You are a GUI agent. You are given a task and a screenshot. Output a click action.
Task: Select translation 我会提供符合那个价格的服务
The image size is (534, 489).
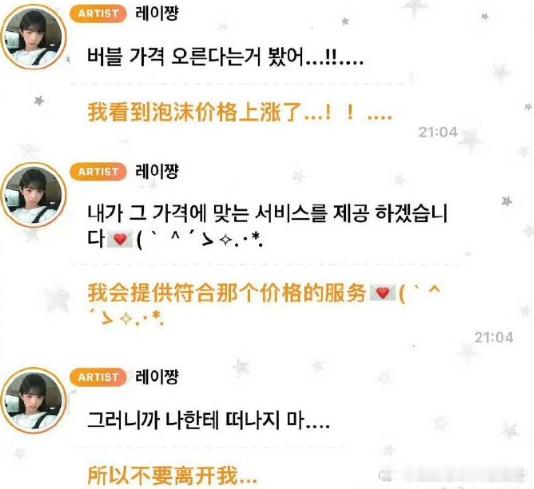click(x=264, y=304)
